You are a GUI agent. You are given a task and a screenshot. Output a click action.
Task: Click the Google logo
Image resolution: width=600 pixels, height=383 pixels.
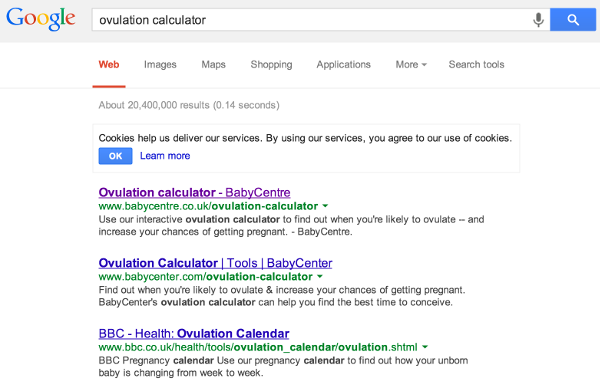pos(41,19)
